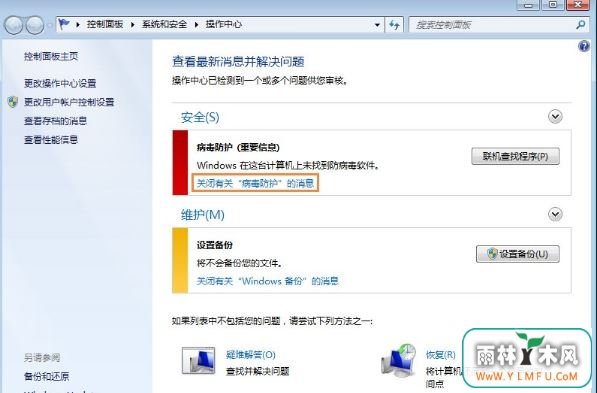Image resolution: width=597 pixels, height=393 pixels.
Task: Open 更改用户帐户控制设置 link
Action: pos(69,102)
